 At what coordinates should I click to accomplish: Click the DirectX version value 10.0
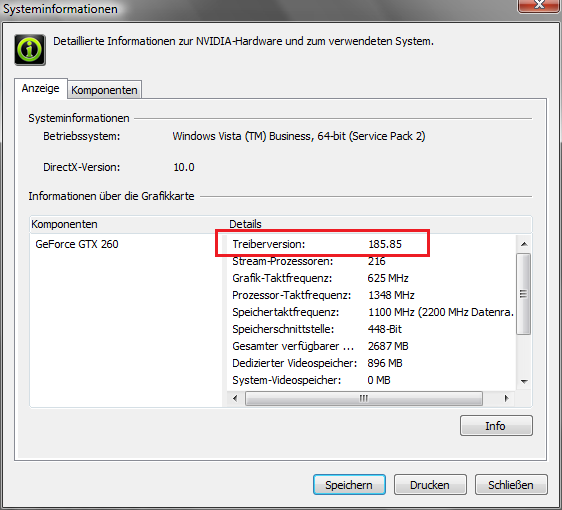(184, 167)
